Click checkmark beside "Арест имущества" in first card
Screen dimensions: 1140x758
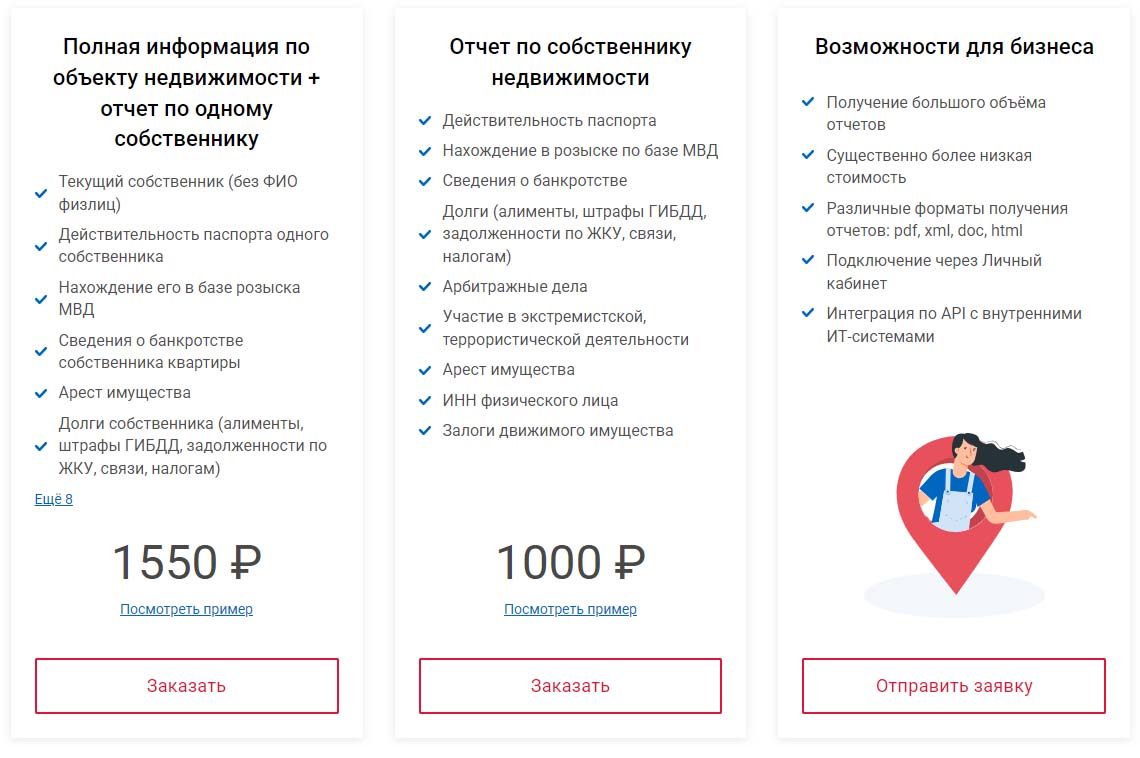(x=41, y=394)
